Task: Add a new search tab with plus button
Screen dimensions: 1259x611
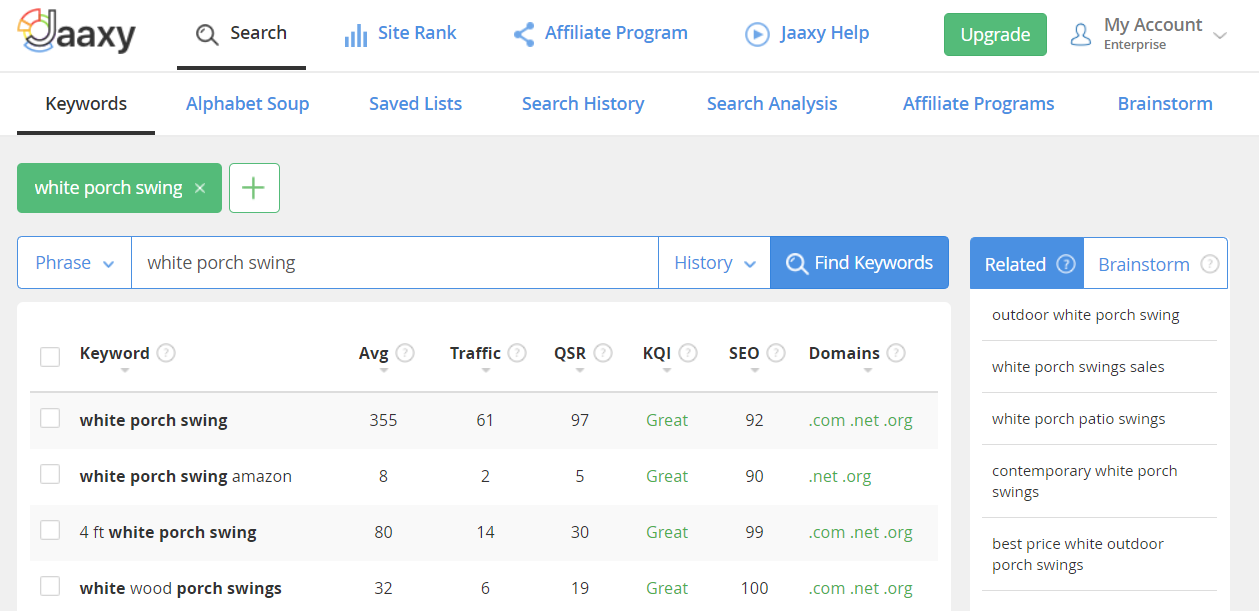Action: tap(254, 188)
